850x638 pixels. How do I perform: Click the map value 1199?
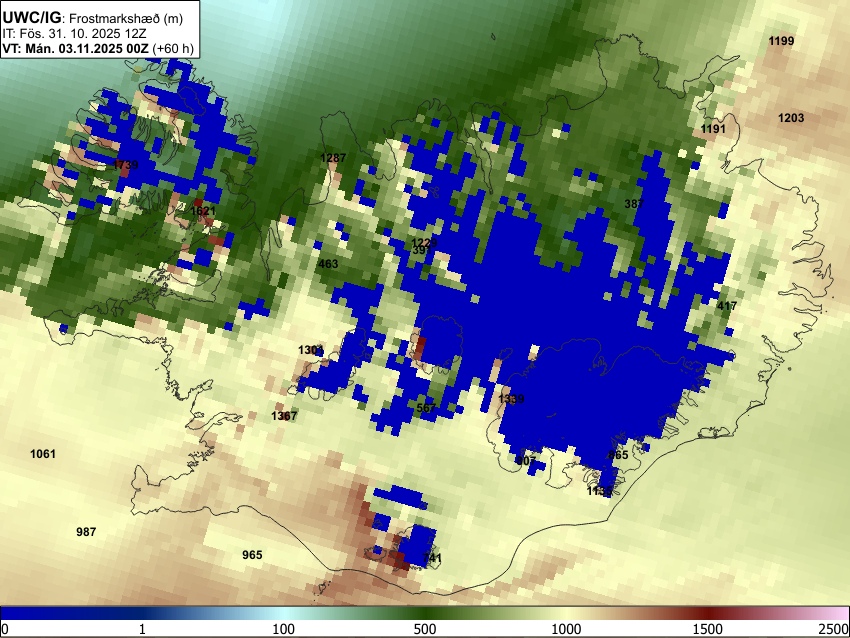coord(781,41)
